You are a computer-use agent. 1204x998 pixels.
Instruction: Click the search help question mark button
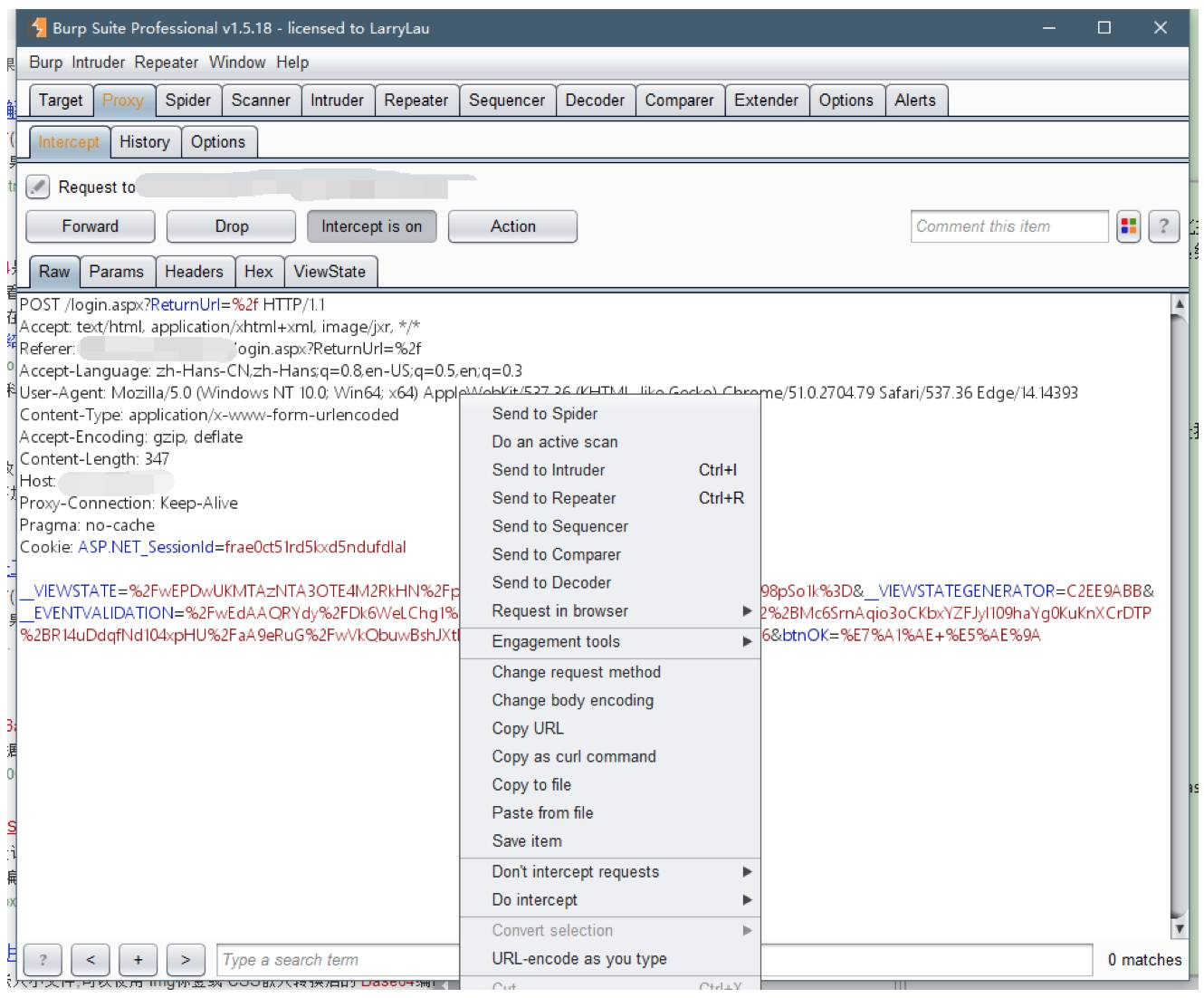[x=43, y=960]
